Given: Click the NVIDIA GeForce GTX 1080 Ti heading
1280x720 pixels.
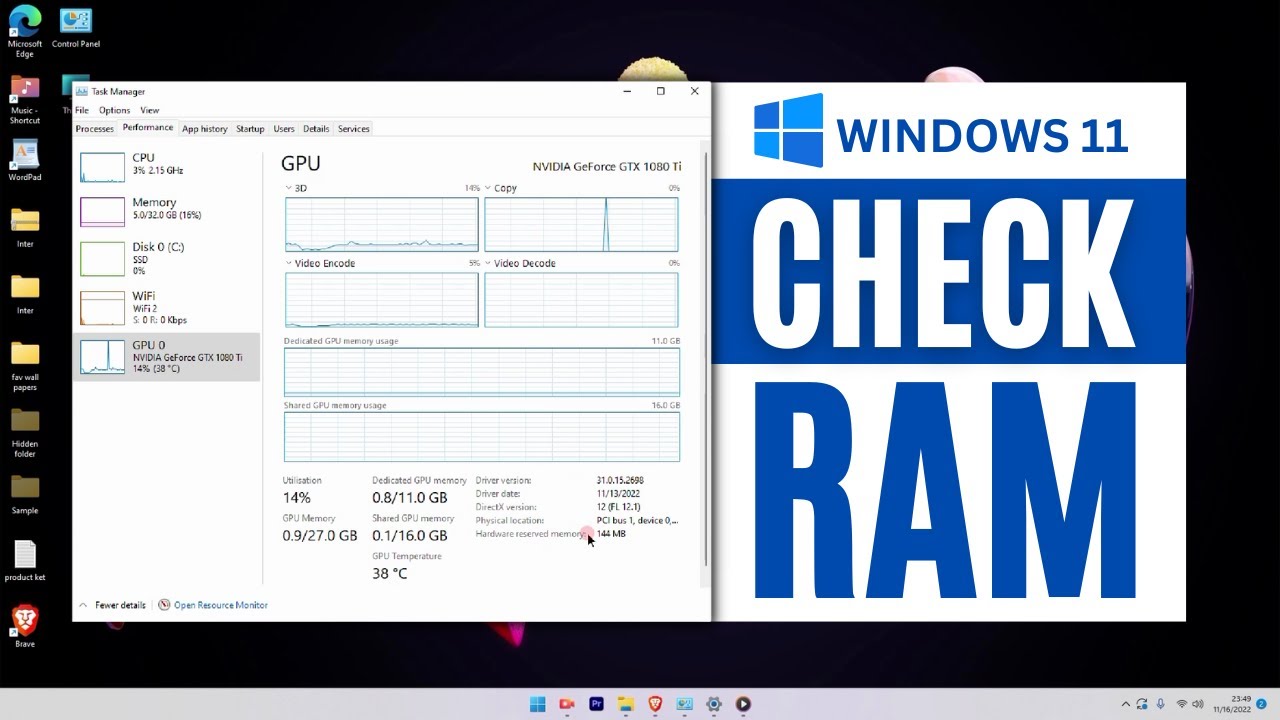Looking at the screenshot, I should click(606, 167).
